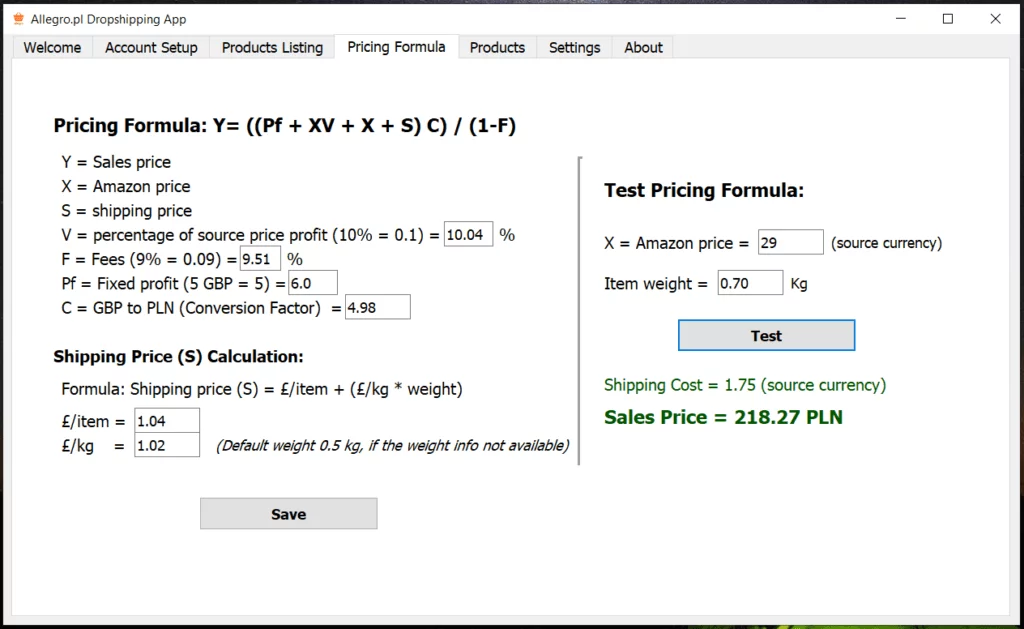Screen dimensions: 1024x629
Task: Open the Products Listing tab
Action: 272,48
